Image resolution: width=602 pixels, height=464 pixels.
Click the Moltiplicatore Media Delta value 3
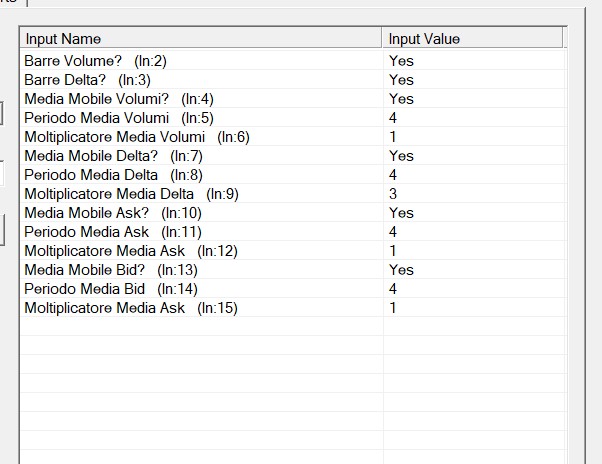(x=394, y=194)
